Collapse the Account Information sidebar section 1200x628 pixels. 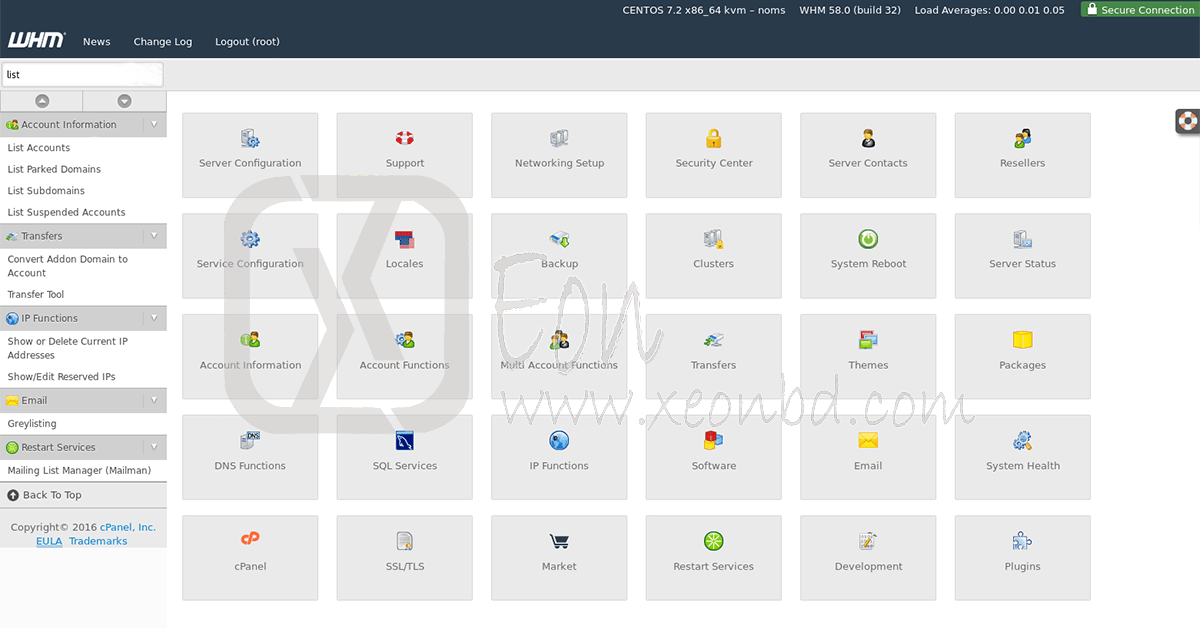point(154,125)
